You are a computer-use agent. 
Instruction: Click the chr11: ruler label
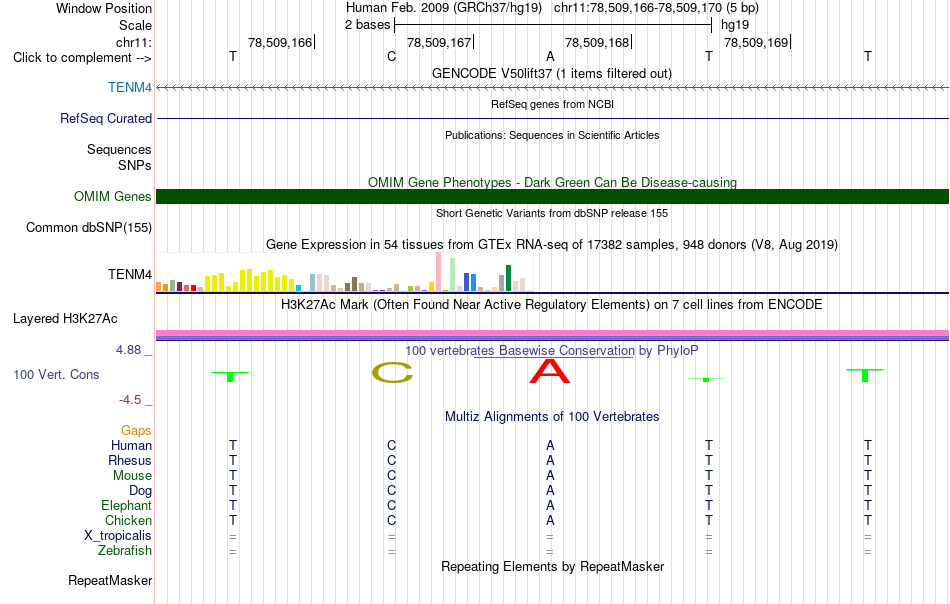(x=133, y=42)
